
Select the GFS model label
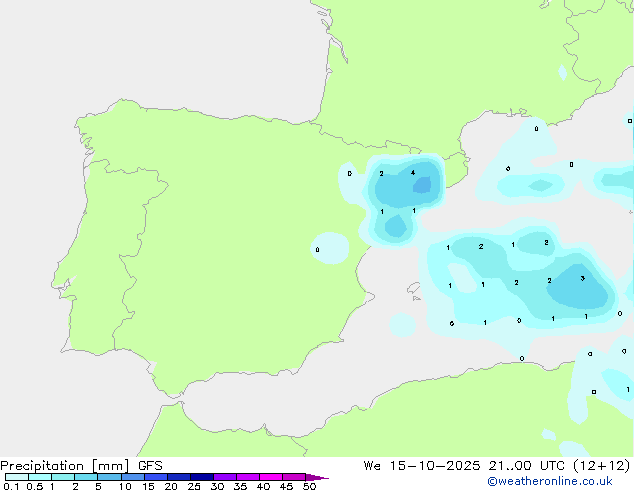tap(150, 466)
